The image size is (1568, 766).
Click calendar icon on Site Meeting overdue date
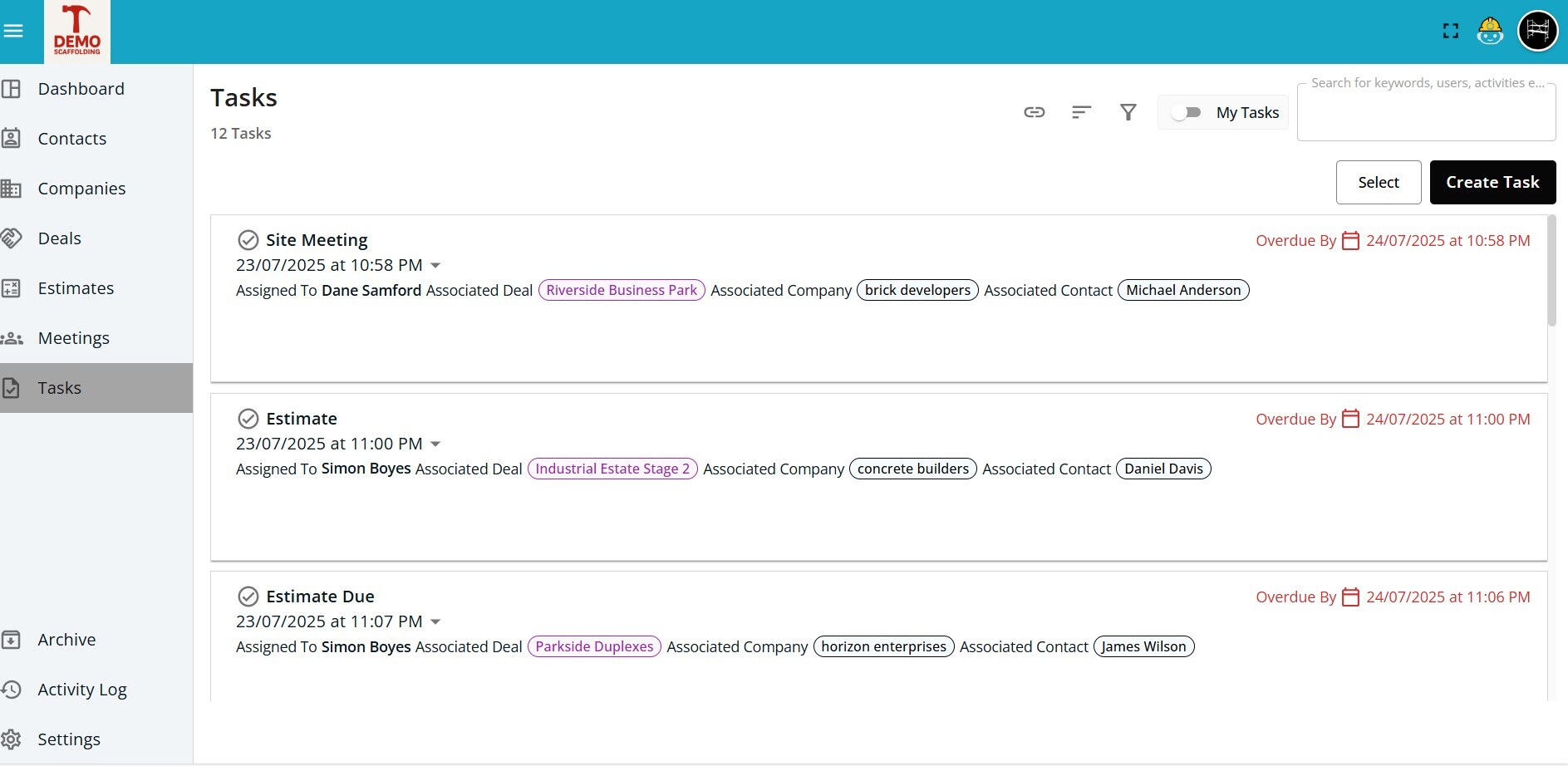pos(1351,240)
